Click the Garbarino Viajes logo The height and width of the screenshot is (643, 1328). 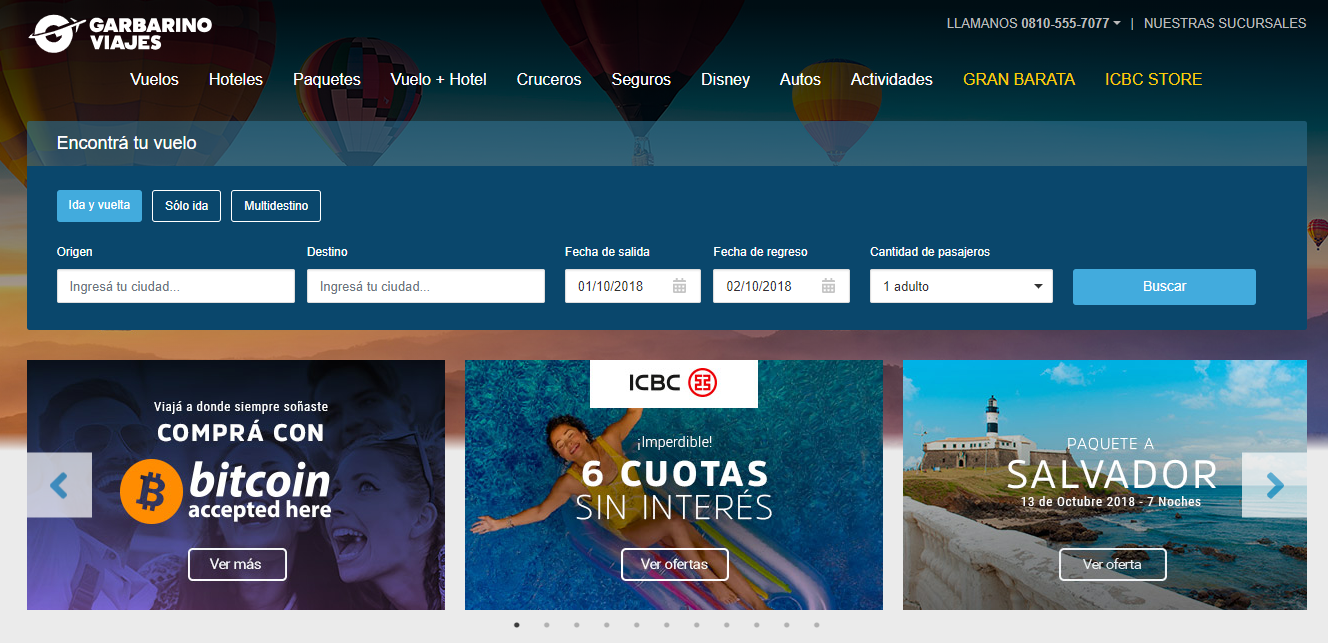pos(120,33)
